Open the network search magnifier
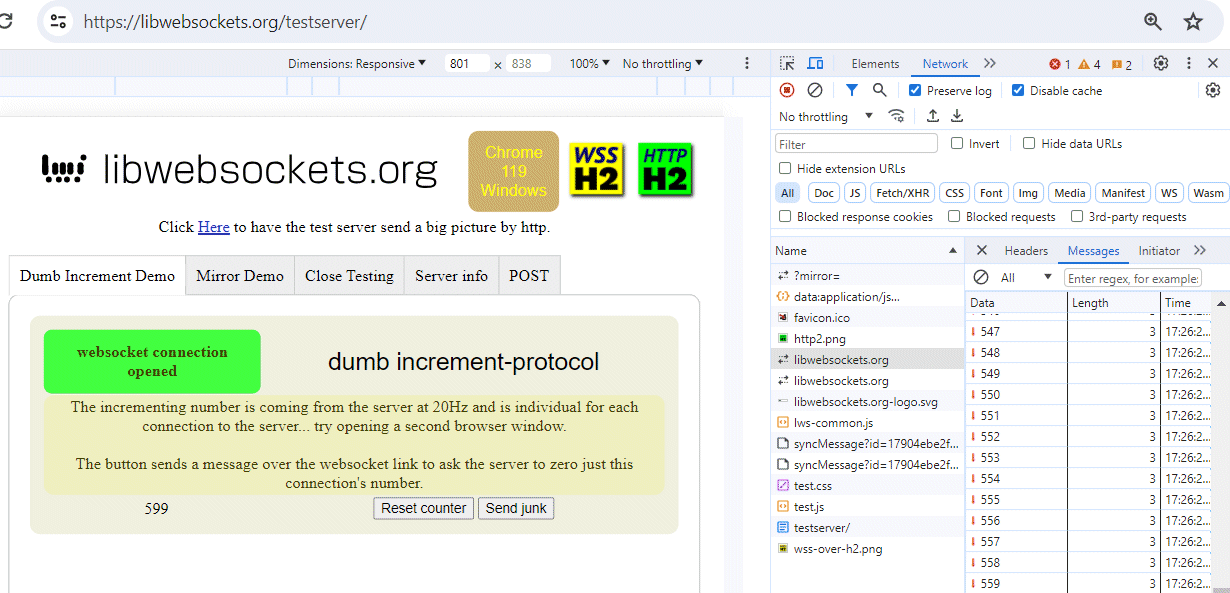This screenshot has width=1230, height=593. 879,90
